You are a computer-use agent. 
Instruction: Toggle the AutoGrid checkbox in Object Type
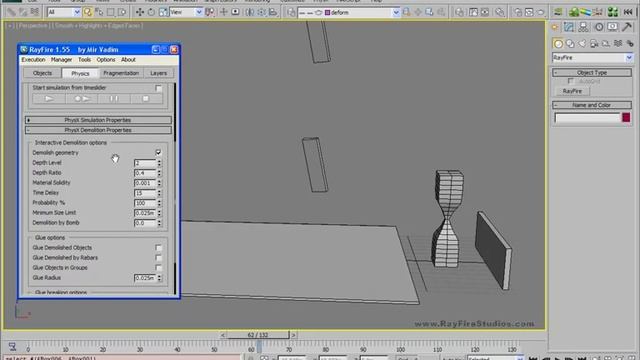[x=571, y=81]
